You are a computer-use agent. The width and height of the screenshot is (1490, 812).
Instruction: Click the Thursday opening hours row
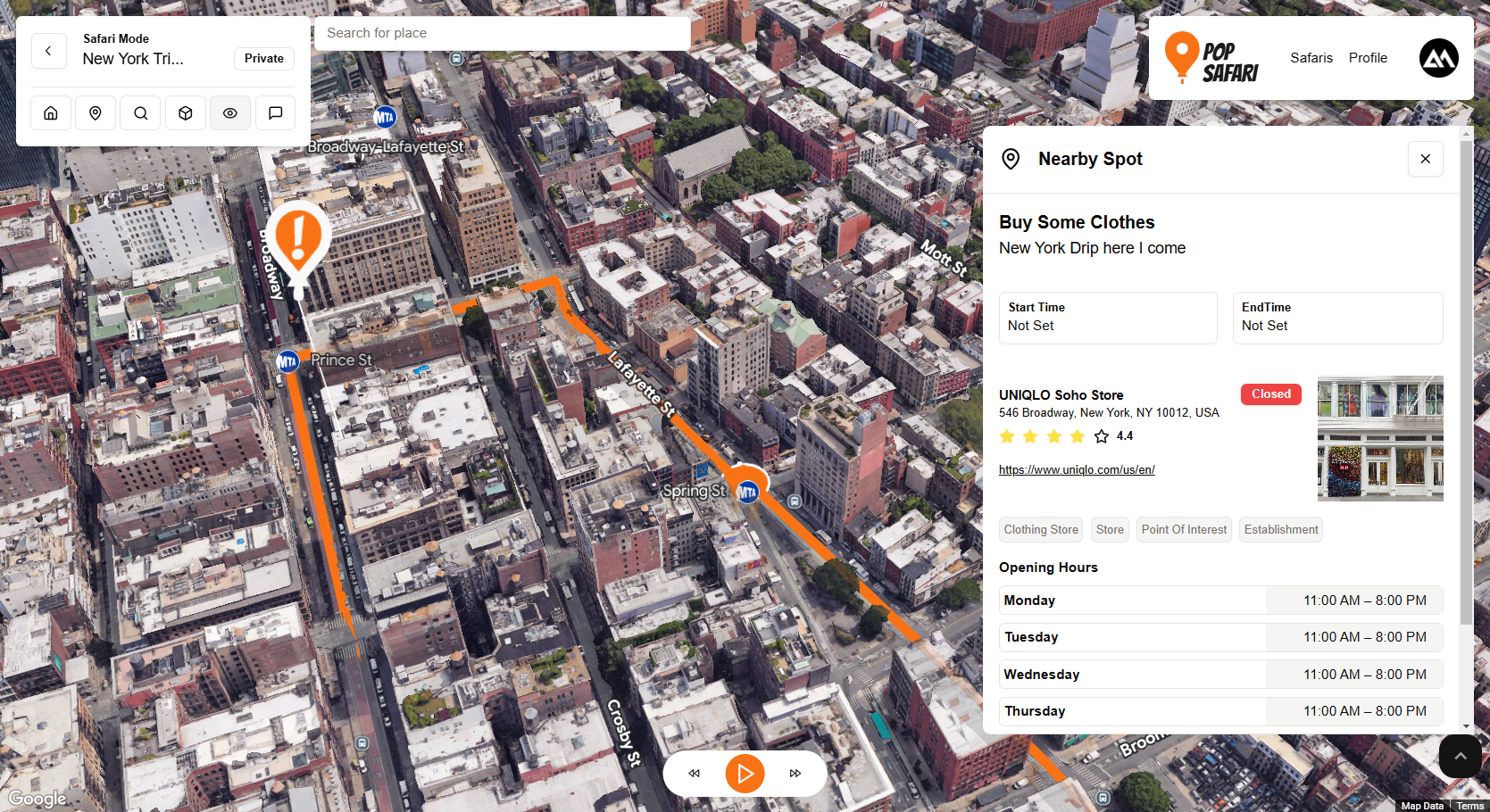point(1220,711)
